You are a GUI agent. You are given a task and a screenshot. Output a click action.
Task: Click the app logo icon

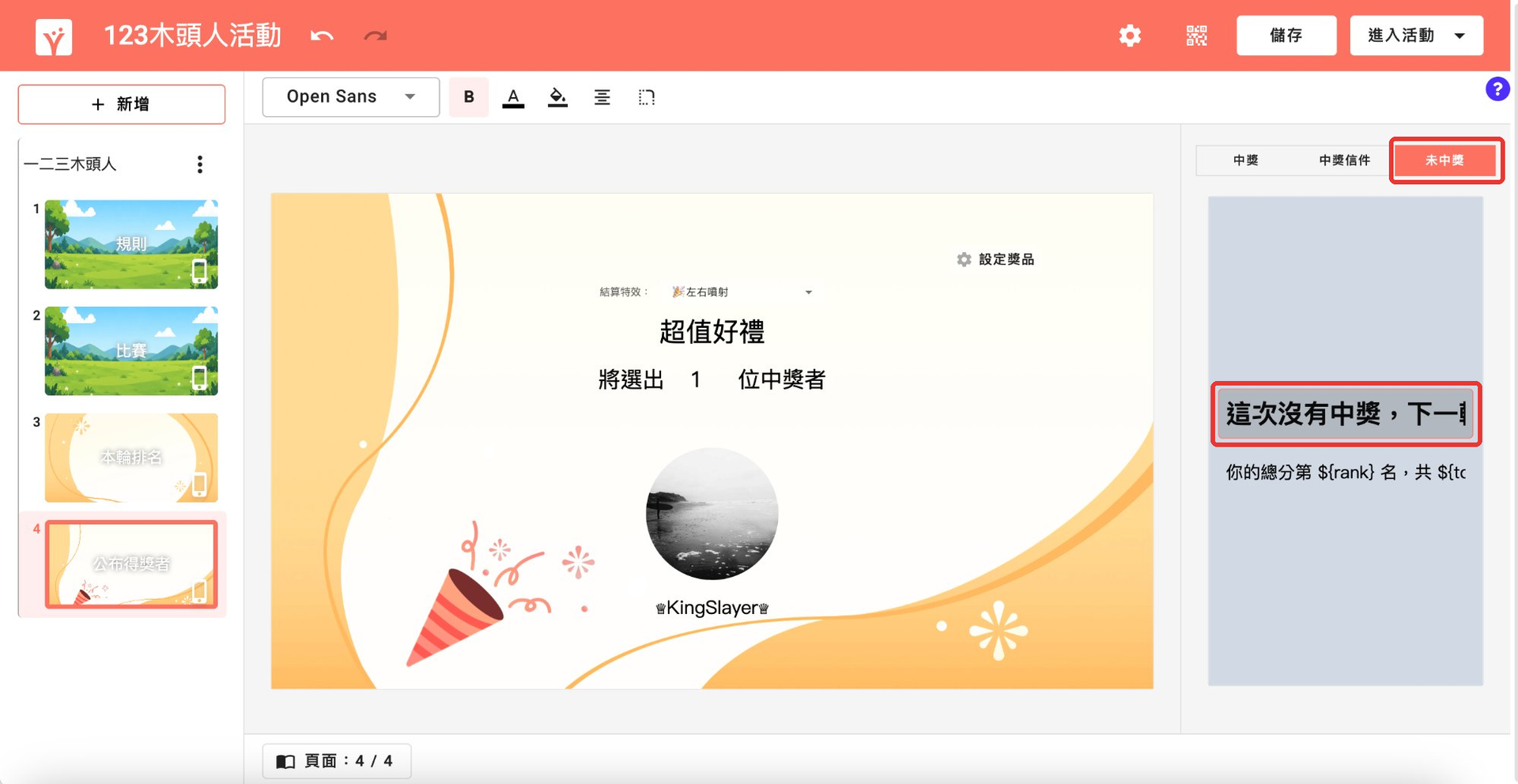tap(54, 36)
